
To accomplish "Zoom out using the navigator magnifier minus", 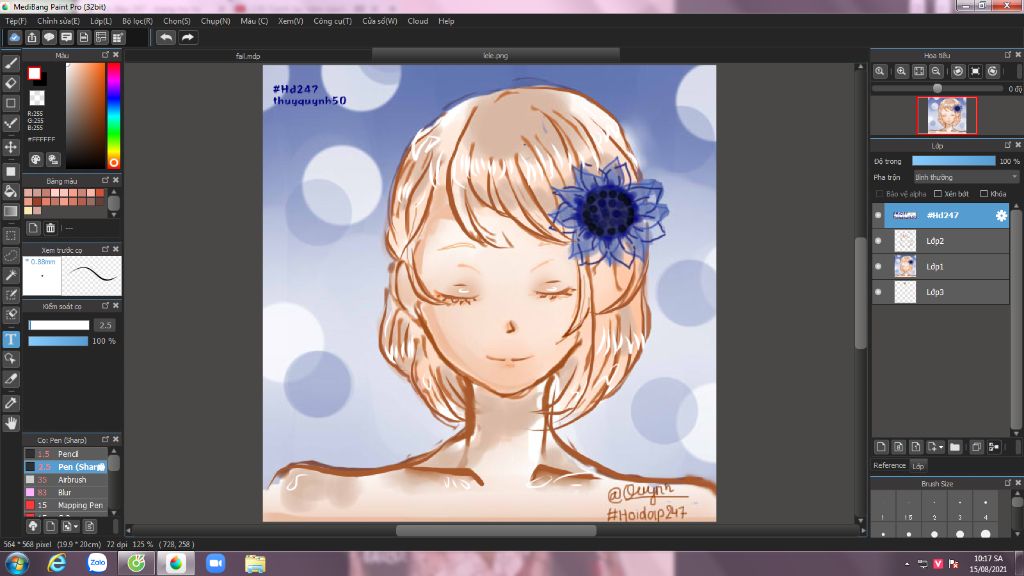I will pyautogui.click(x=936, y=71).
